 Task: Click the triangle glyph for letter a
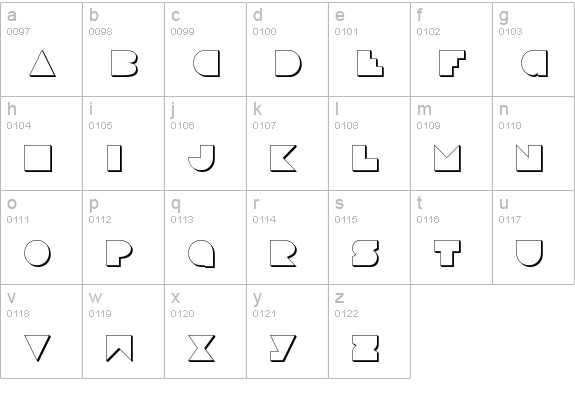(x=43, y=63)
